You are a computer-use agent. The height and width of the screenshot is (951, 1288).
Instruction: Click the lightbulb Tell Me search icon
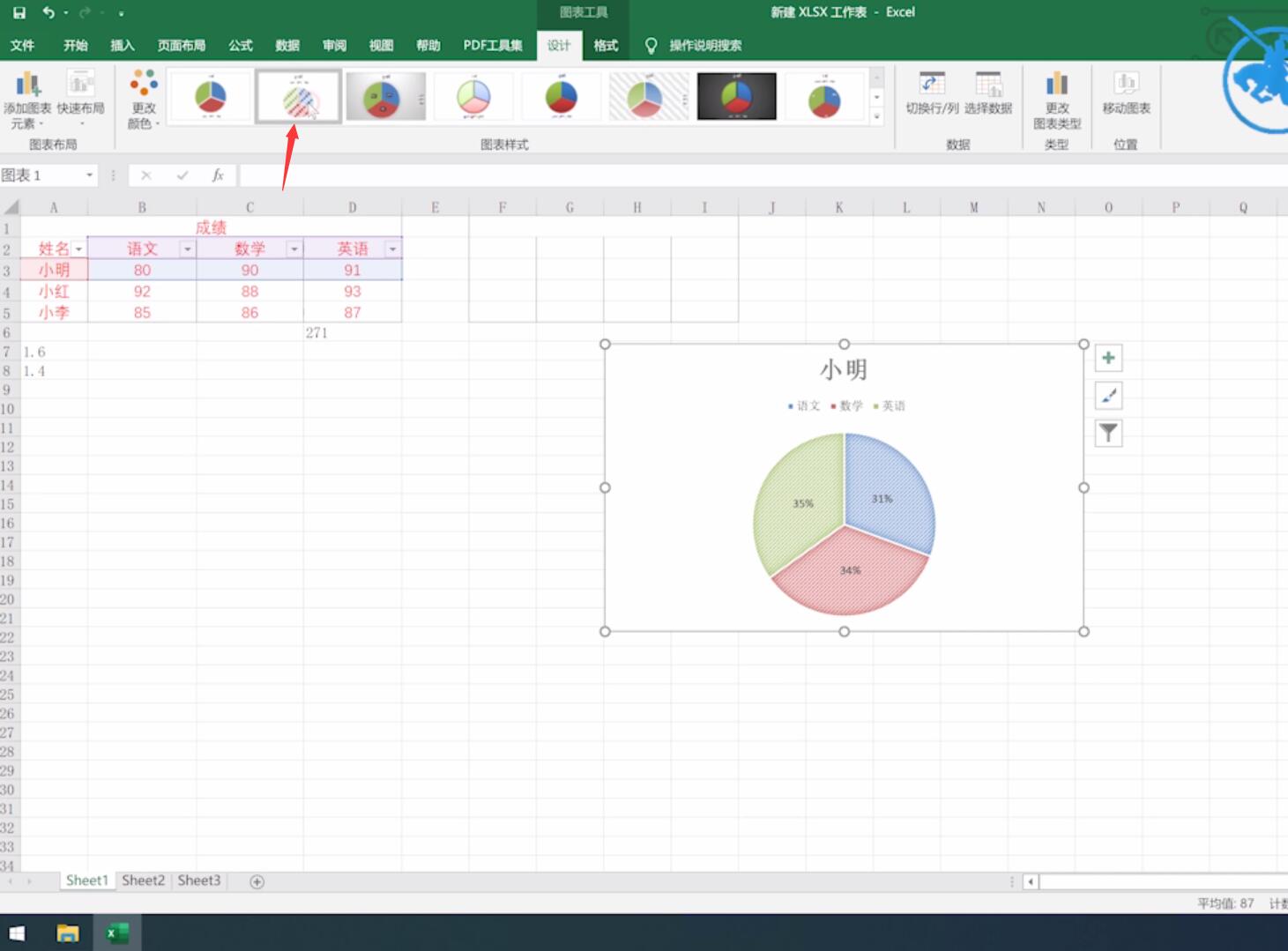[x=651, y=45]
